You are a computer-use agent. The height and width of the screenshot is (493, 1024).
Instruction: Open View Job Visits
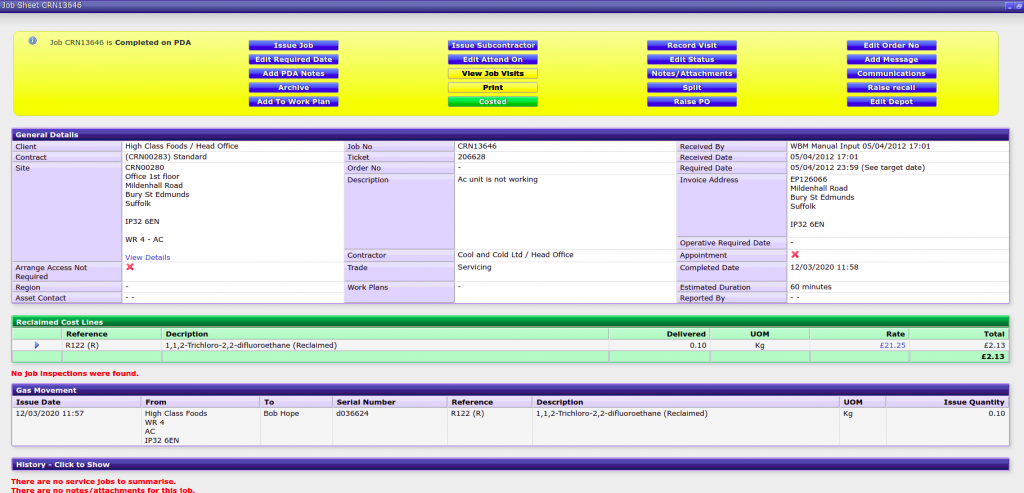click(x=492, y=74)
